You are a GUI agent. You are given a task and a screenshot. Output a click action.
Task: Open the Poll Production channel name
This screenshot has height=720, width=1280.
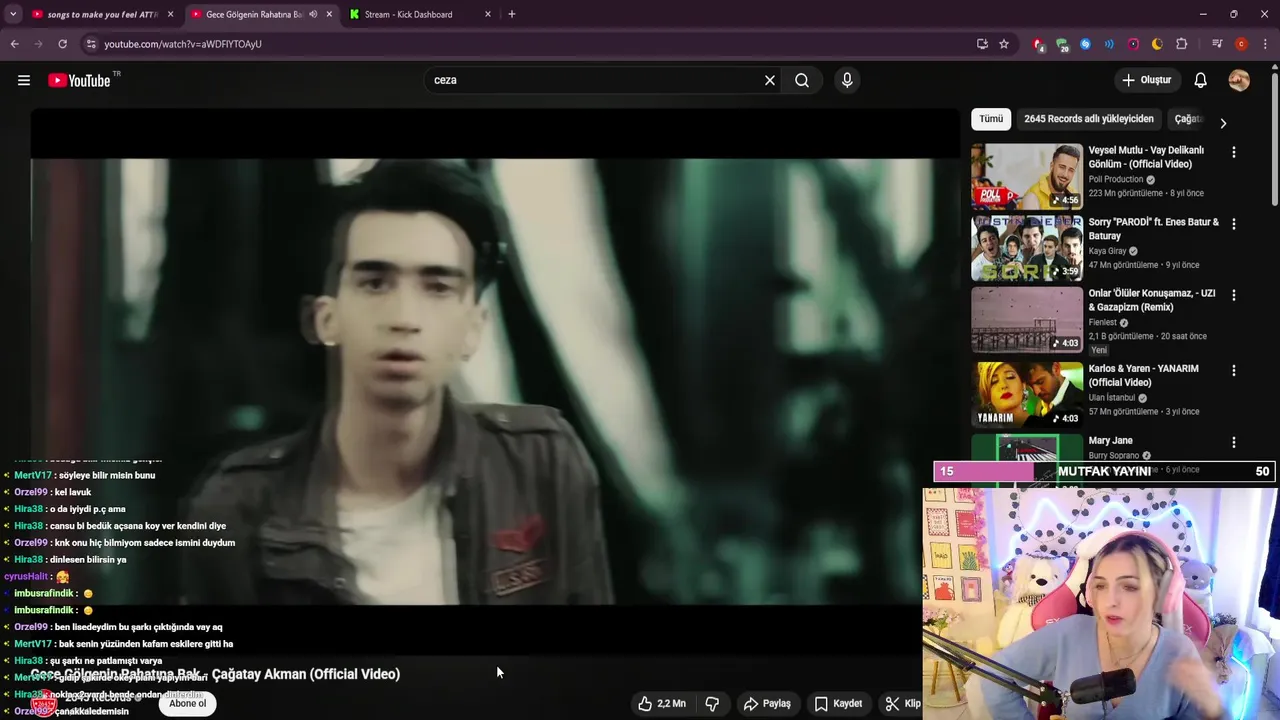click(1116, 180)
